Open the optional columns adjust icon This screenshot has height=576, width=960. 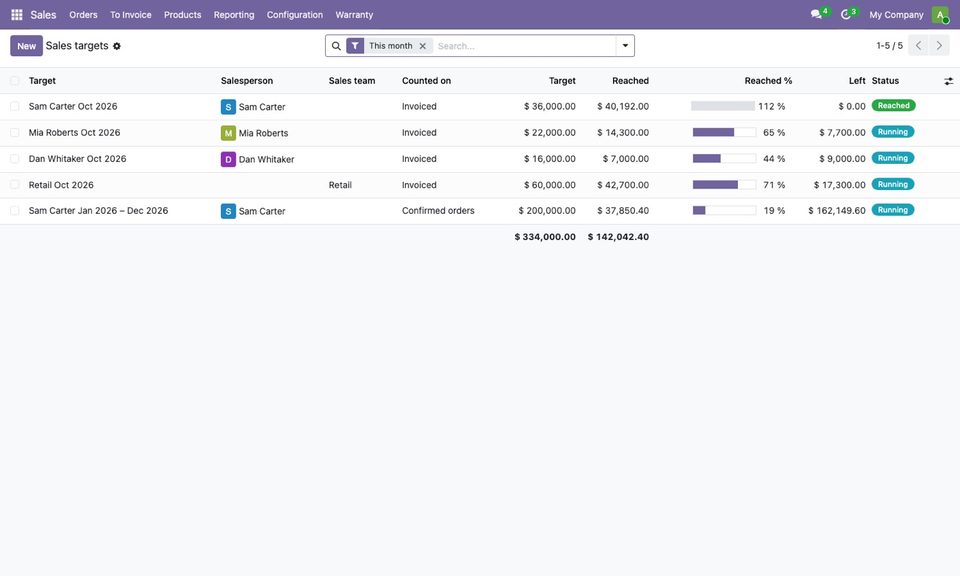click(948, 81)
